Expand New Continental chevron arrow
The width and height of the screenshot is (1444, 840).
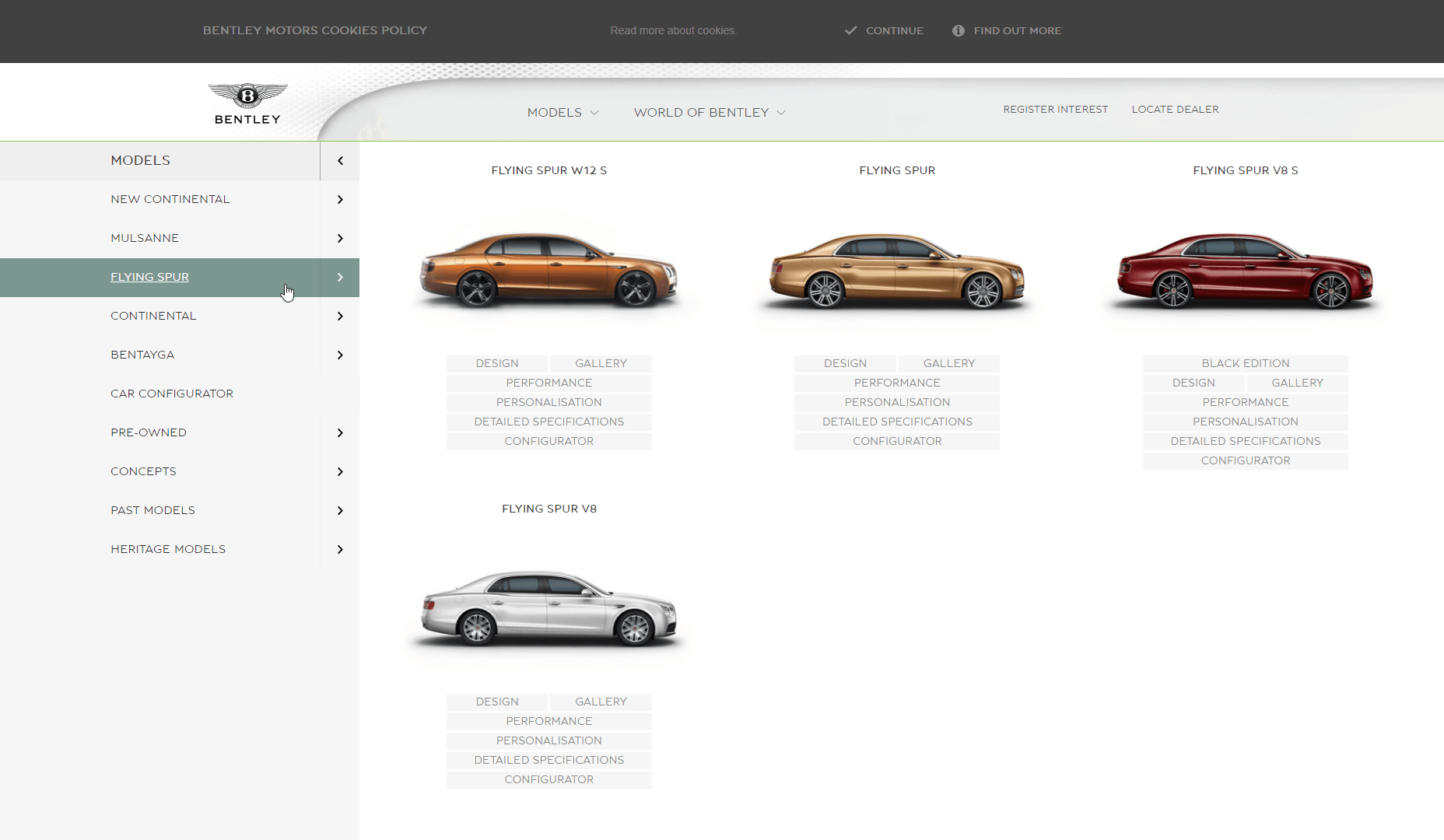pyautogui.click(x=340, y=199)
